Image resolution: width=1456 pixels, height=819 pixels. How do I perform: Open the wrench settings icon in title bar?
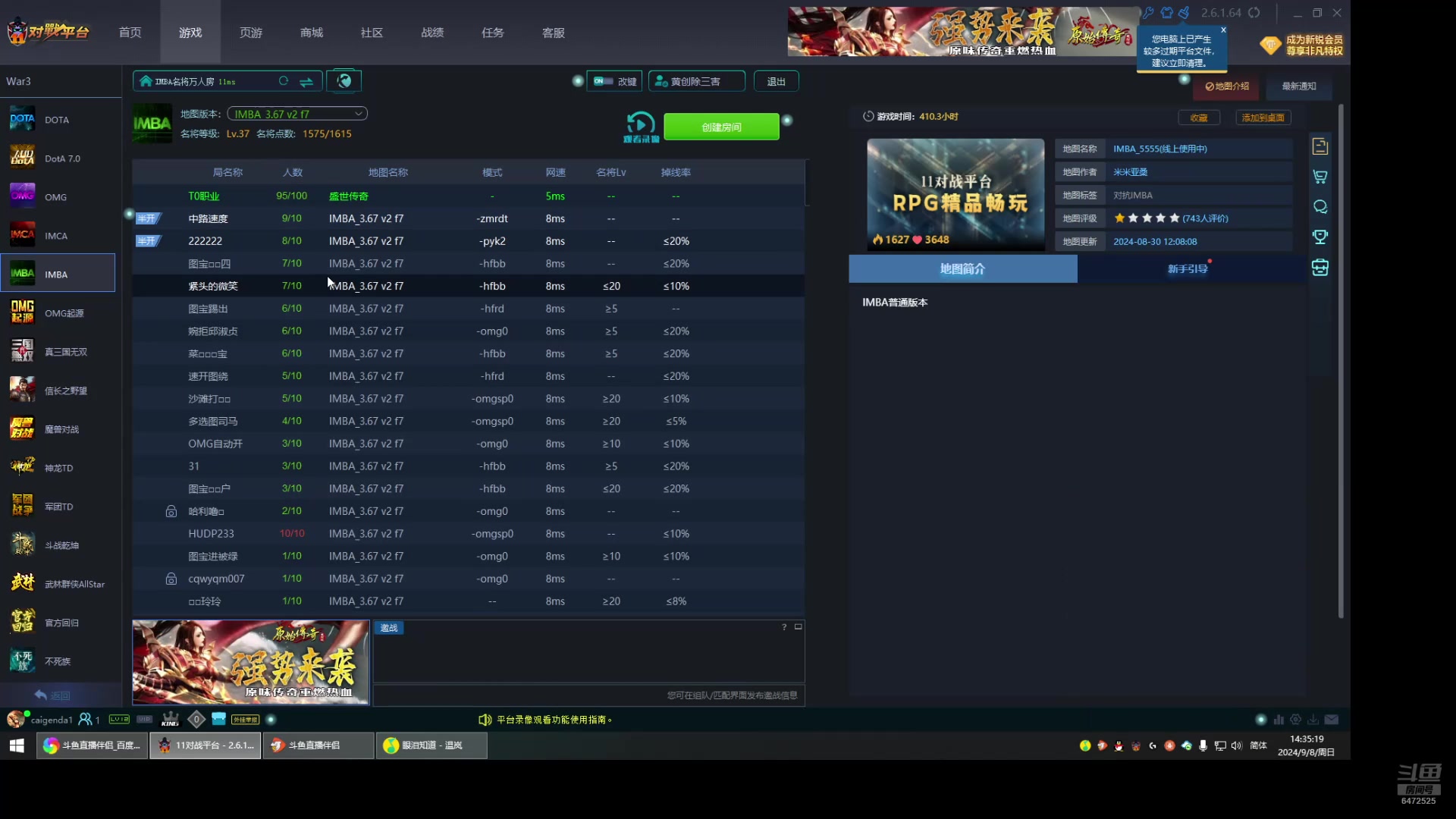pyautogui.click(x=1148, y=13)
